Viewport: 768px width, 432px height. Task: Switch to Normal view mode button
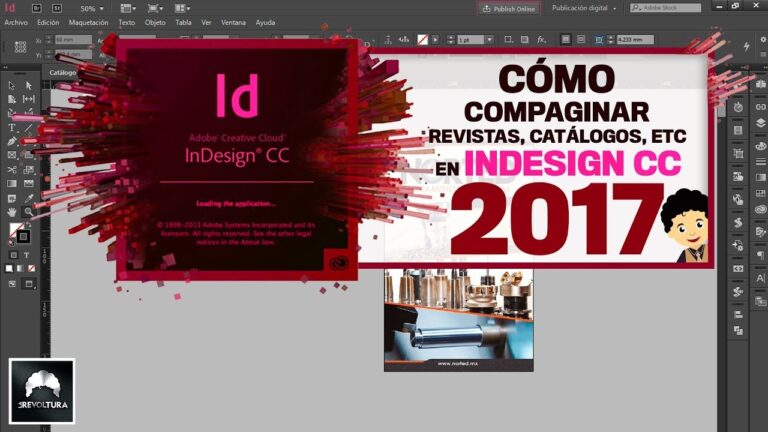click(x=12, y=284)
